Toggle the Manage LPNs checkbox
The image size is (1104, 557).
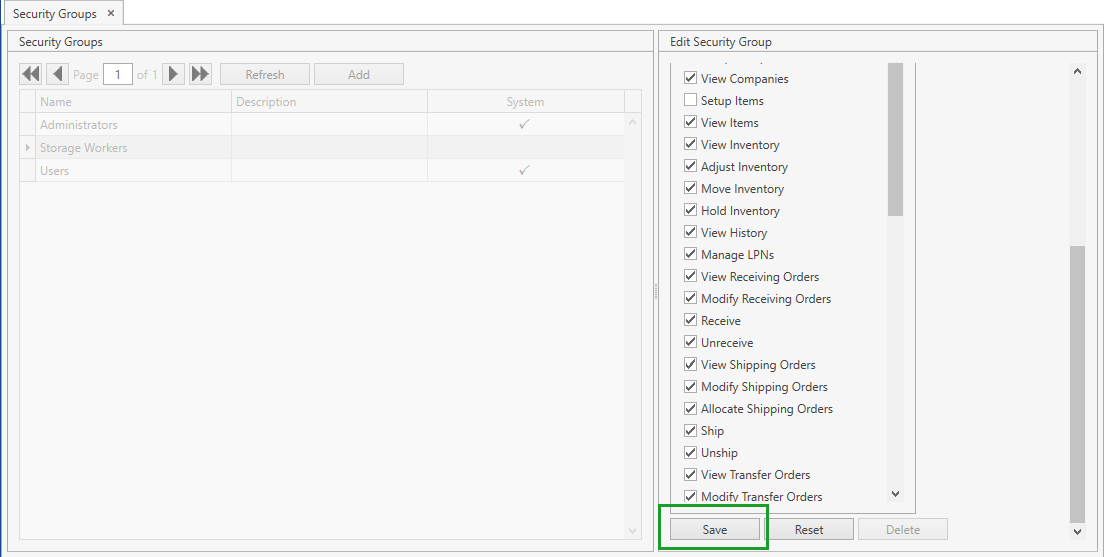point(690,255)
